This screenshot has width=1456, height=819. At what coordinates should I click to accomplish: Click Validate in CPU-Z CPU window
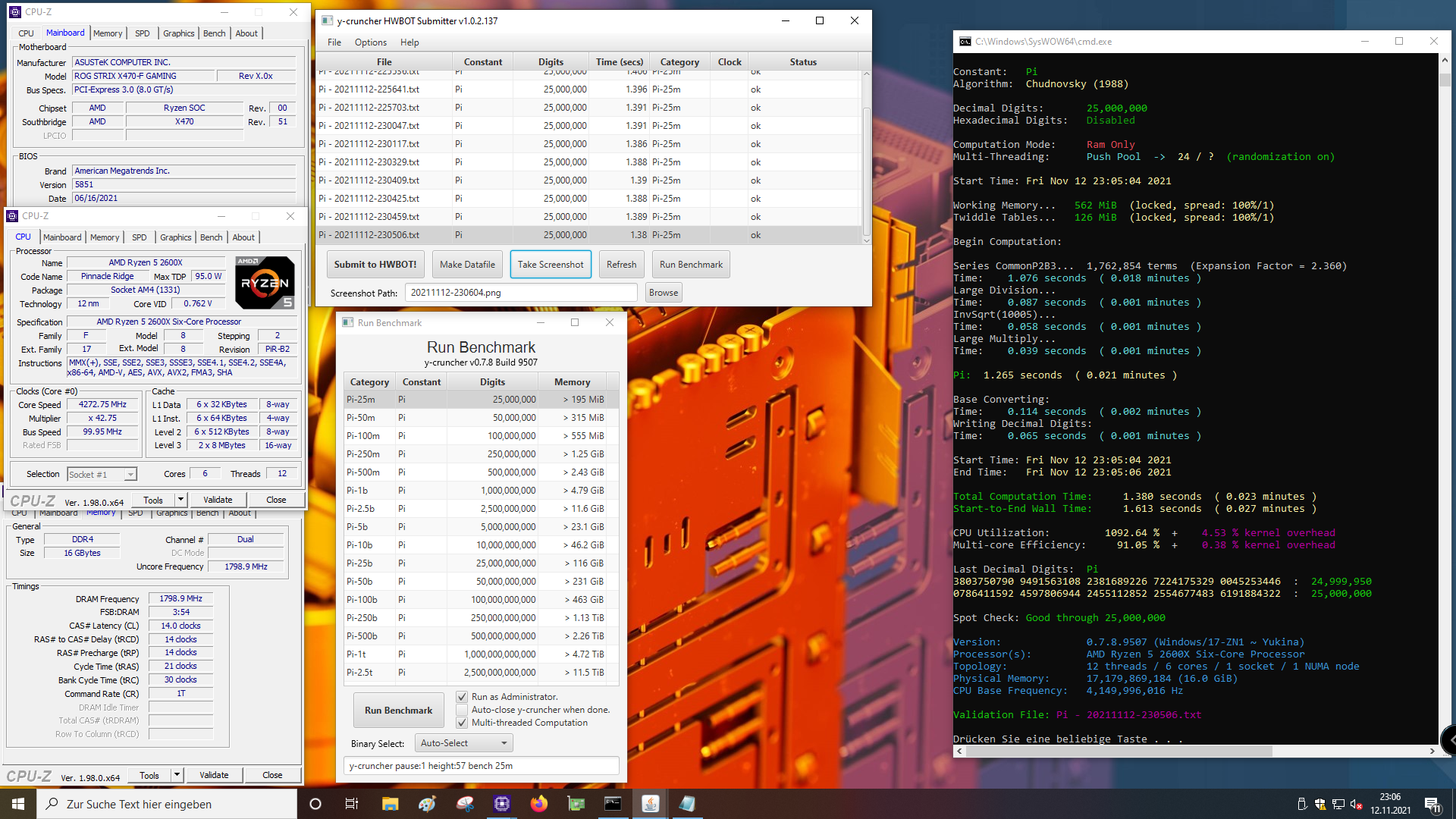(218, 500)
